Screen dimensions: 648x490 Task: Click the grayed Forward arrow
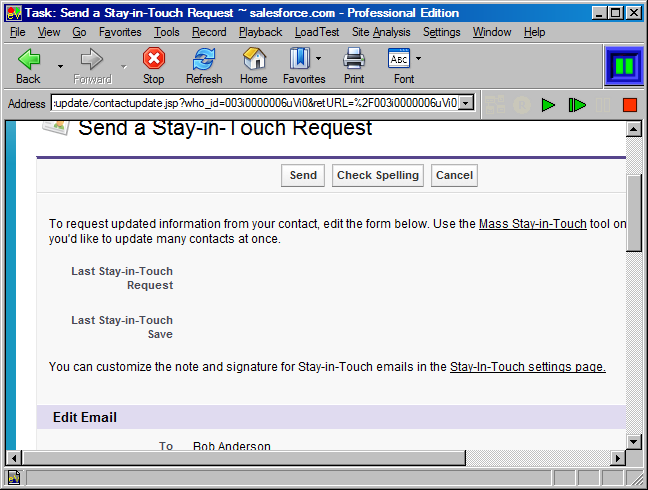92,59
